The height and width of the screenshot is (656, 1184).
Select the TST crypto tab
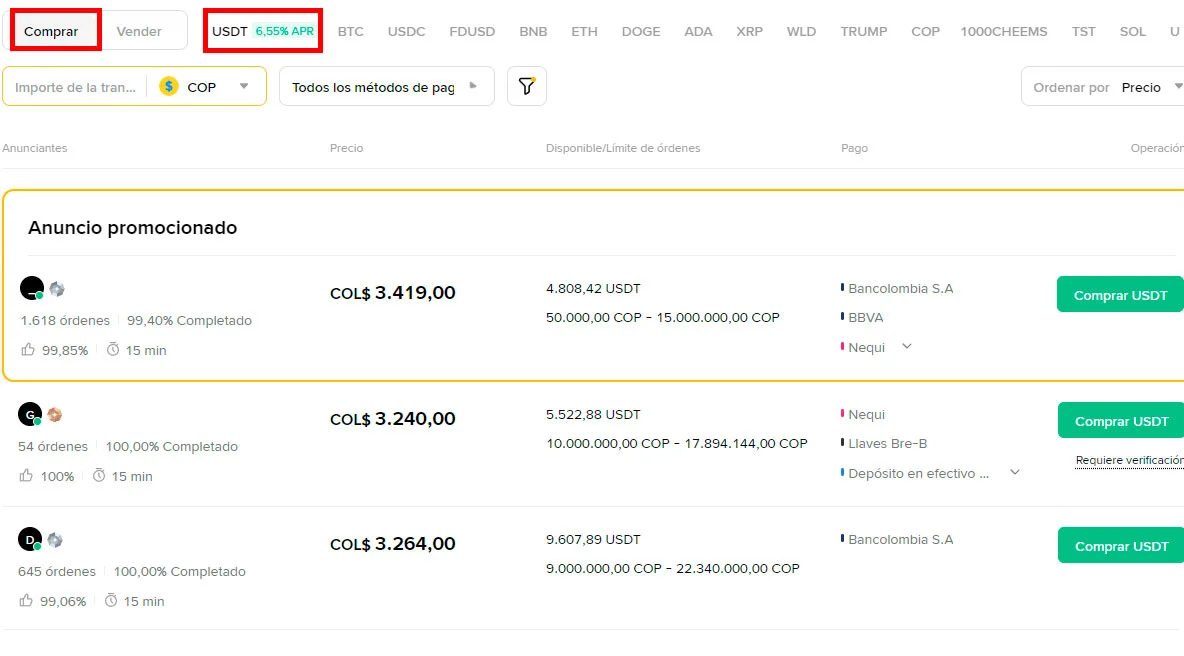1084,32
